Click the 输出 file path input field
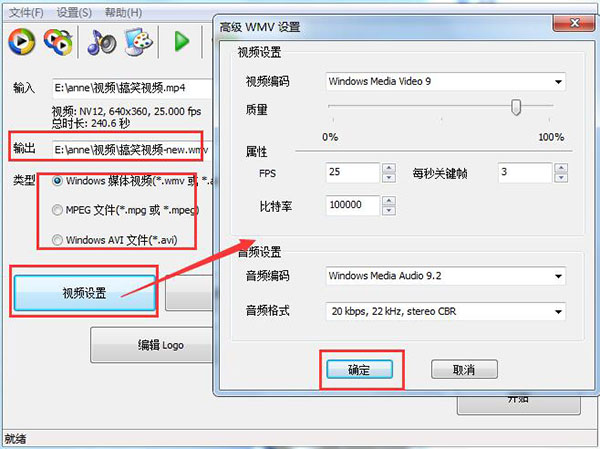 pos(132,150)
